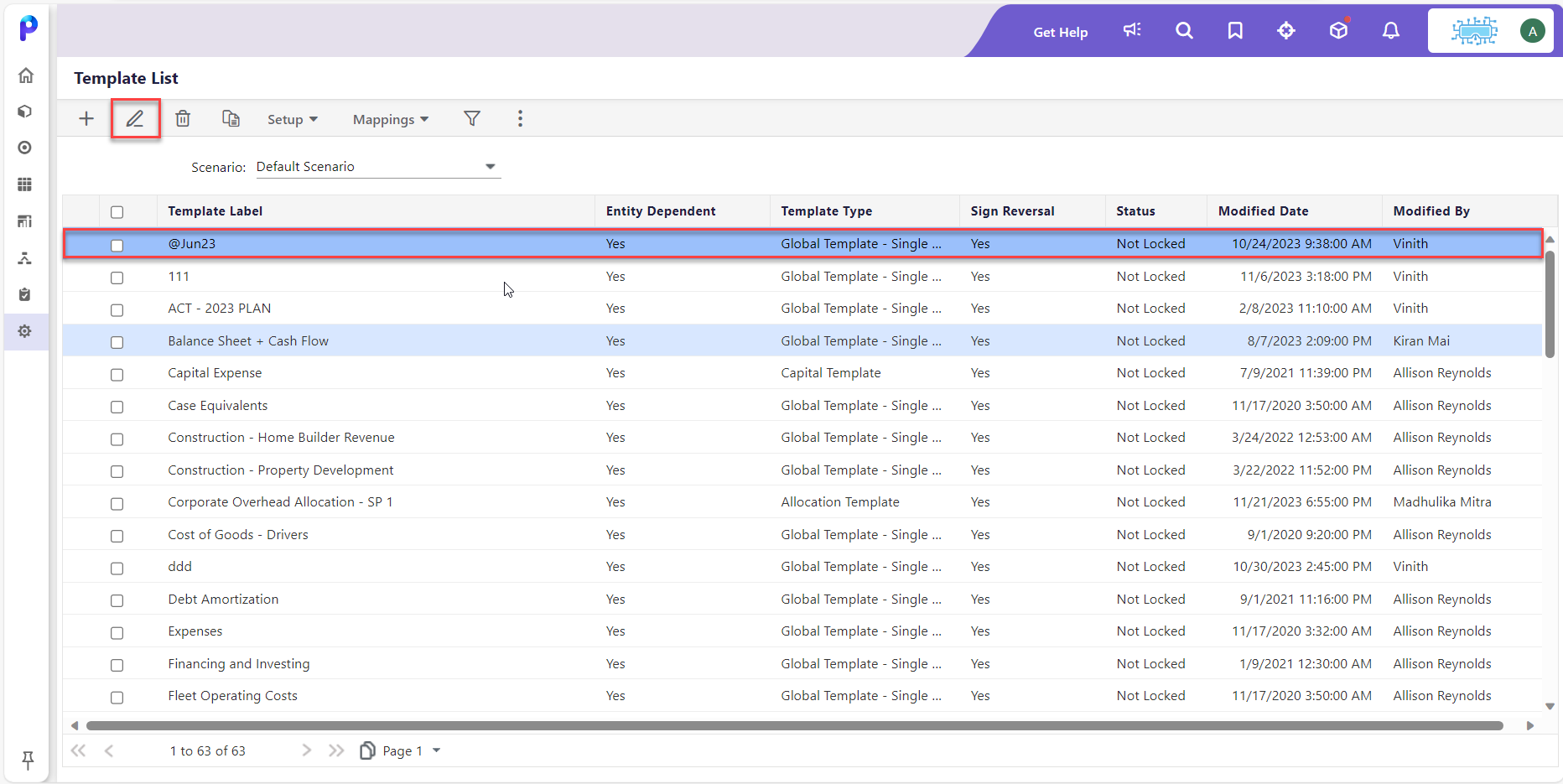The width and height of the screenshot is (1563, 784).
Task: Check the Case Equivalents checkbox
Action: pyautogui.click(x=117, y=407)
